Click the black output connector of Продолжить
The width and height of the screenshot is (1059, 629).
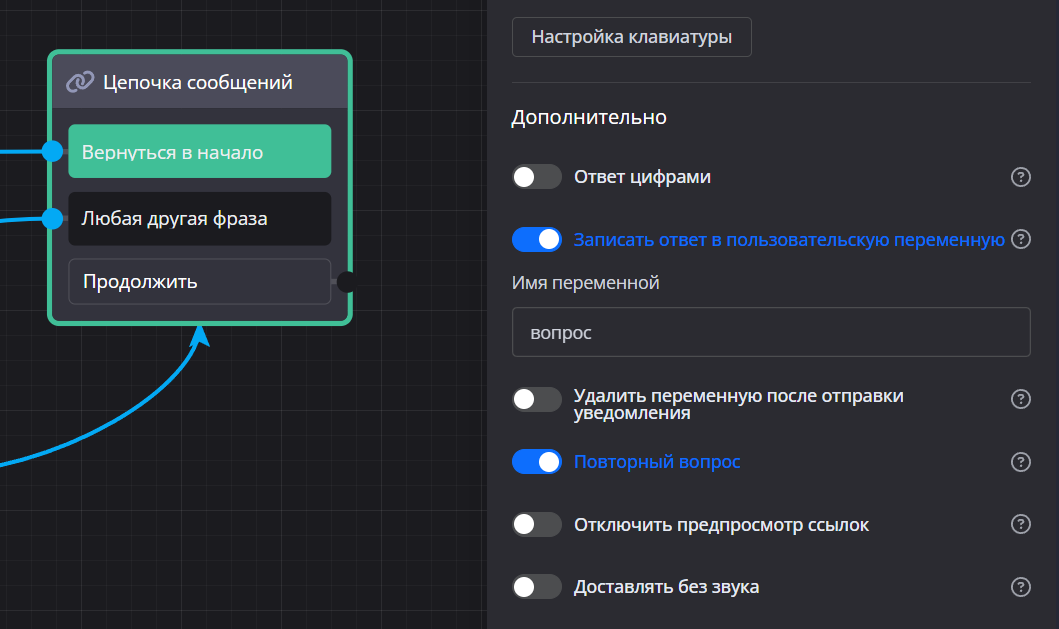click(346, 282)
